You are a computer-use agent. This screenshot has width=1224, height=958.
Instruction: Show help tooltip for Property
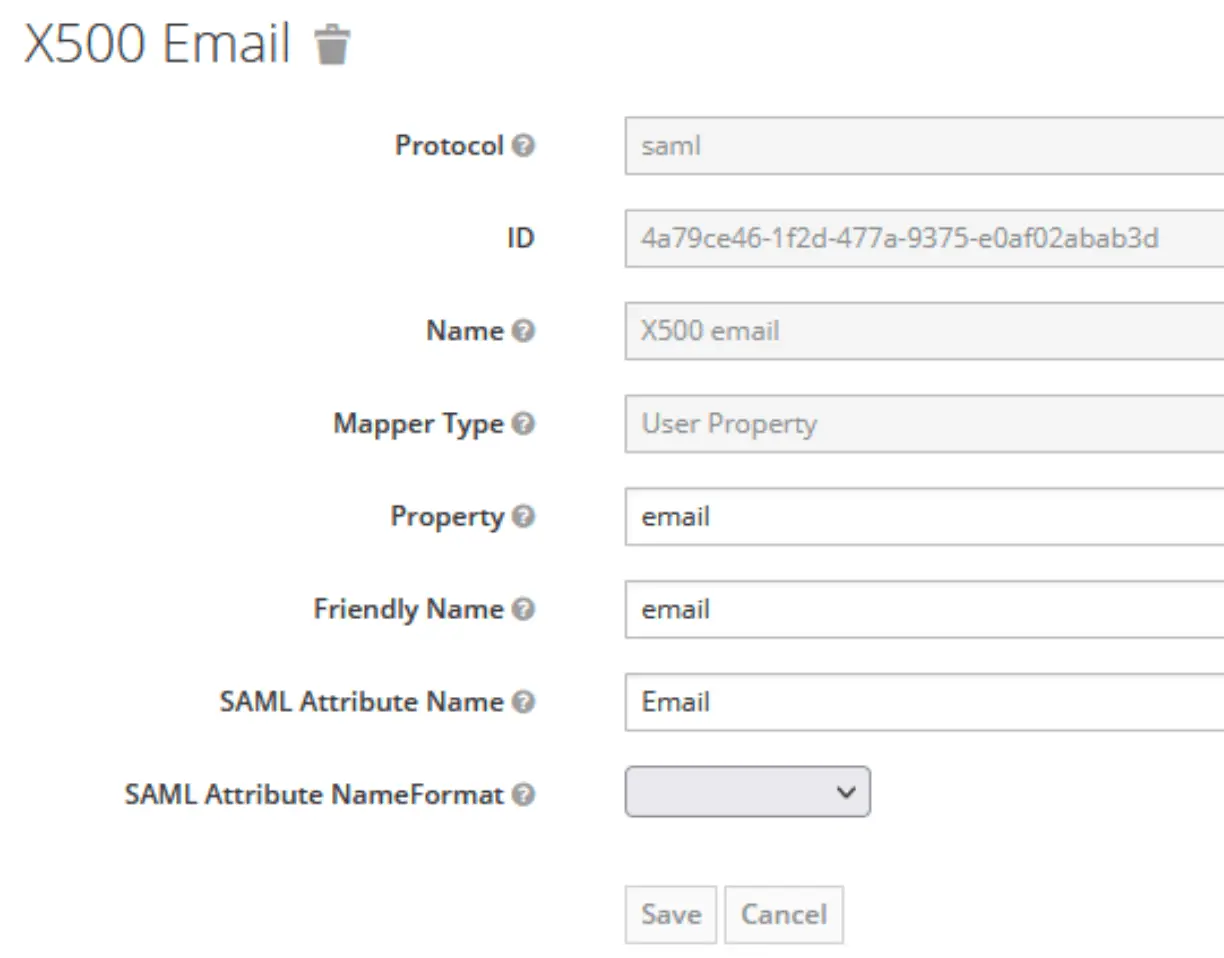tap(523, 517)
